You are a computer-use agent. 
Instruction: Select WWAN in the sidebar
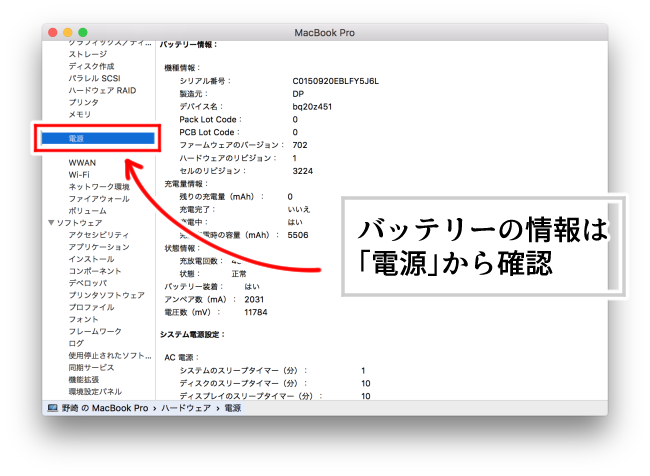82,163
